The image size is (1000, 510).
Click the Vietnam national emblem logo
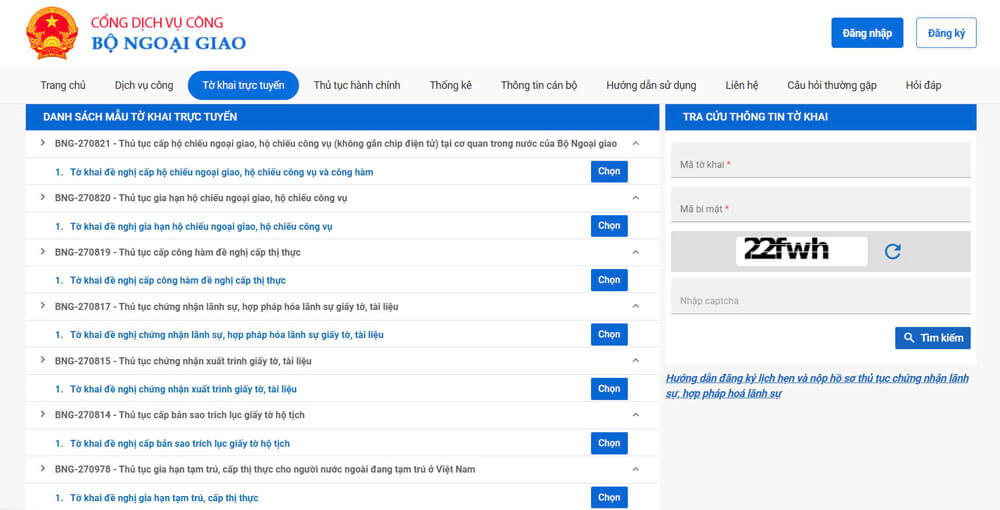pos(51,33)
